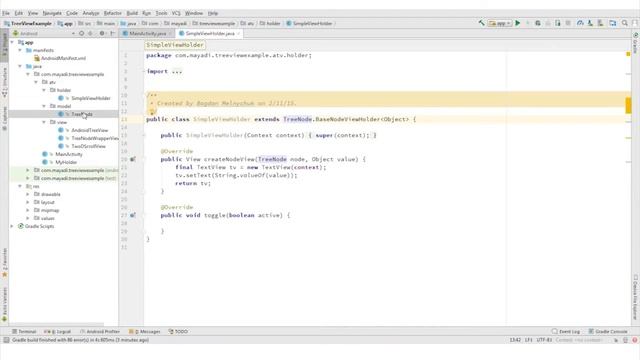Image resolution: width=640 pixels, height=360 pixels.
Task: Expand the drawable folder
Action: [x=28, y=194]
